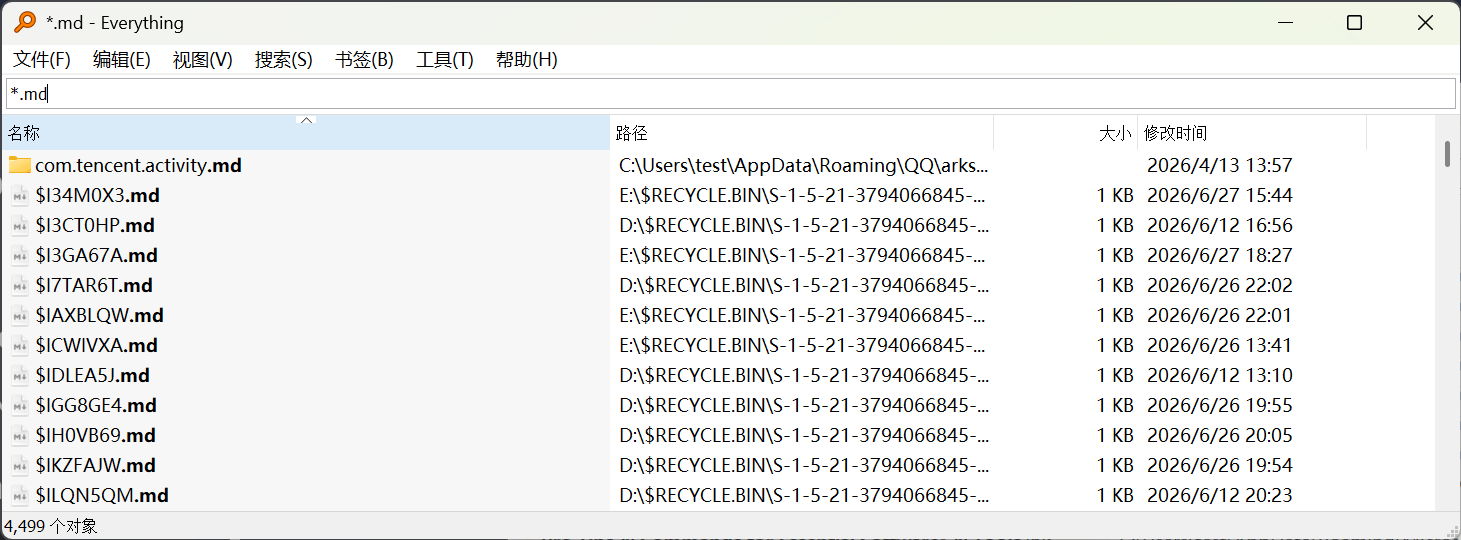
Task: Select the file name $ICWIVXA.md
Action: tap(96, 345)
